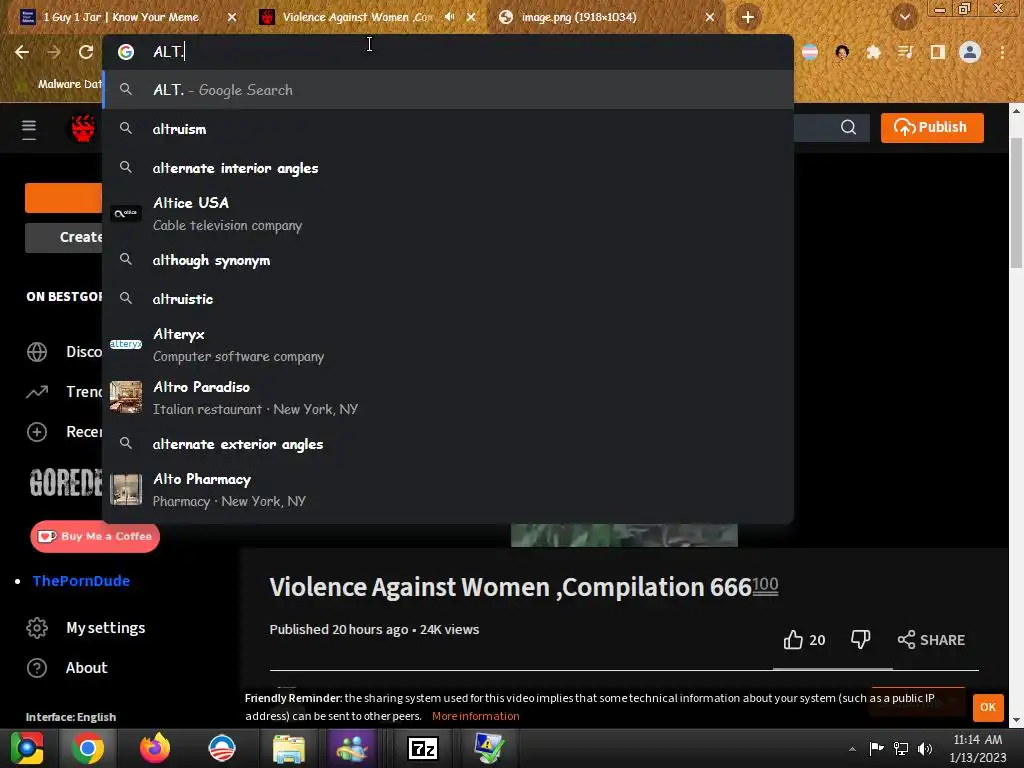The image size is (1024, 768).
Task: Click the video thumbnail below the dropdown
Action: point(624,536)
